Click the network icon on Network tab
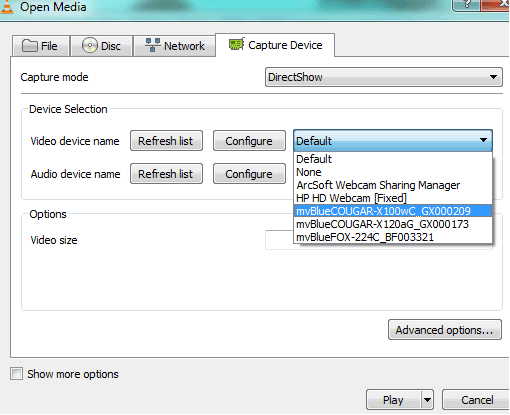 coord(153,45)
